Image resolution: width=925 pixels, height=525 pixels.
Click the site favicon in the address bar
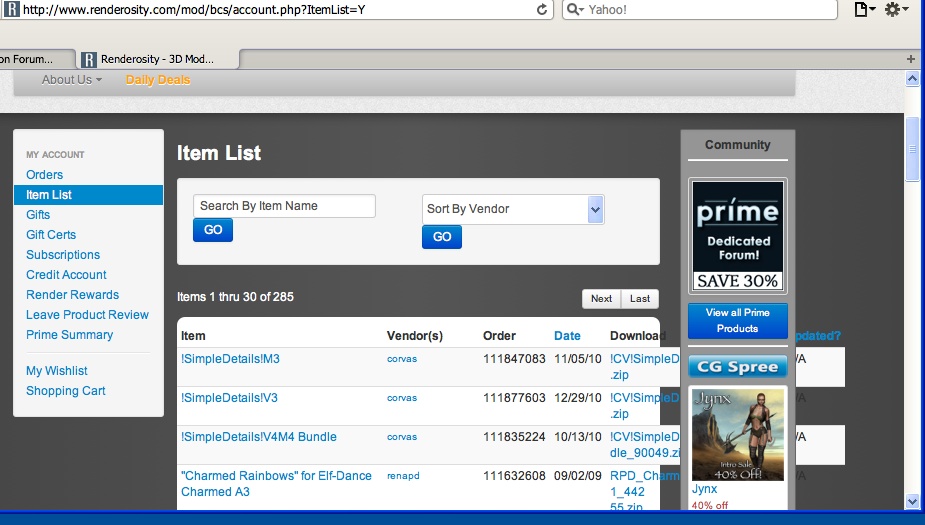(11, 9)
